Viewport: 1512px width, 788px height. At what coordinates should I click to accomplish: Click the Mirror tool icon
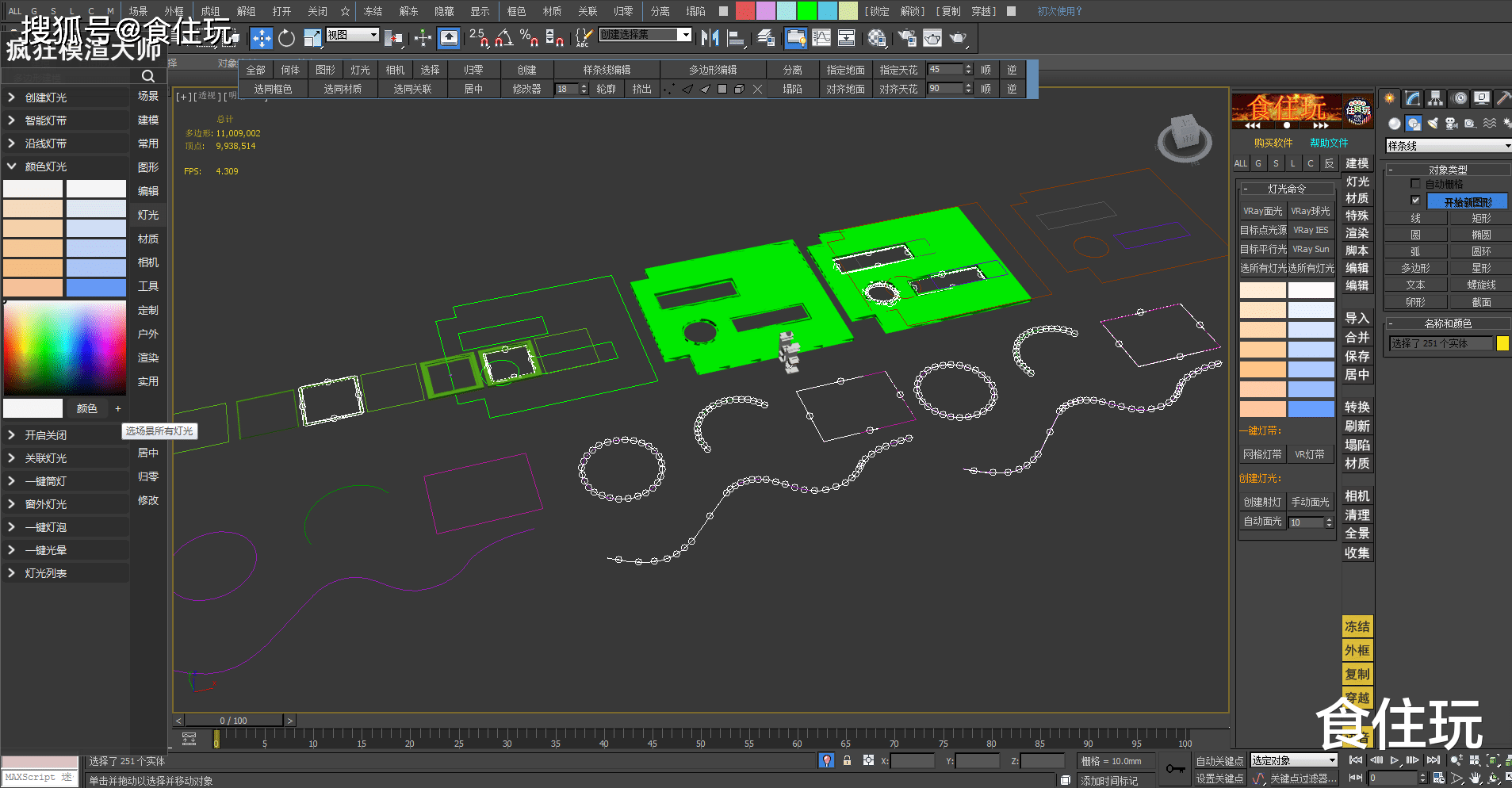710,37
